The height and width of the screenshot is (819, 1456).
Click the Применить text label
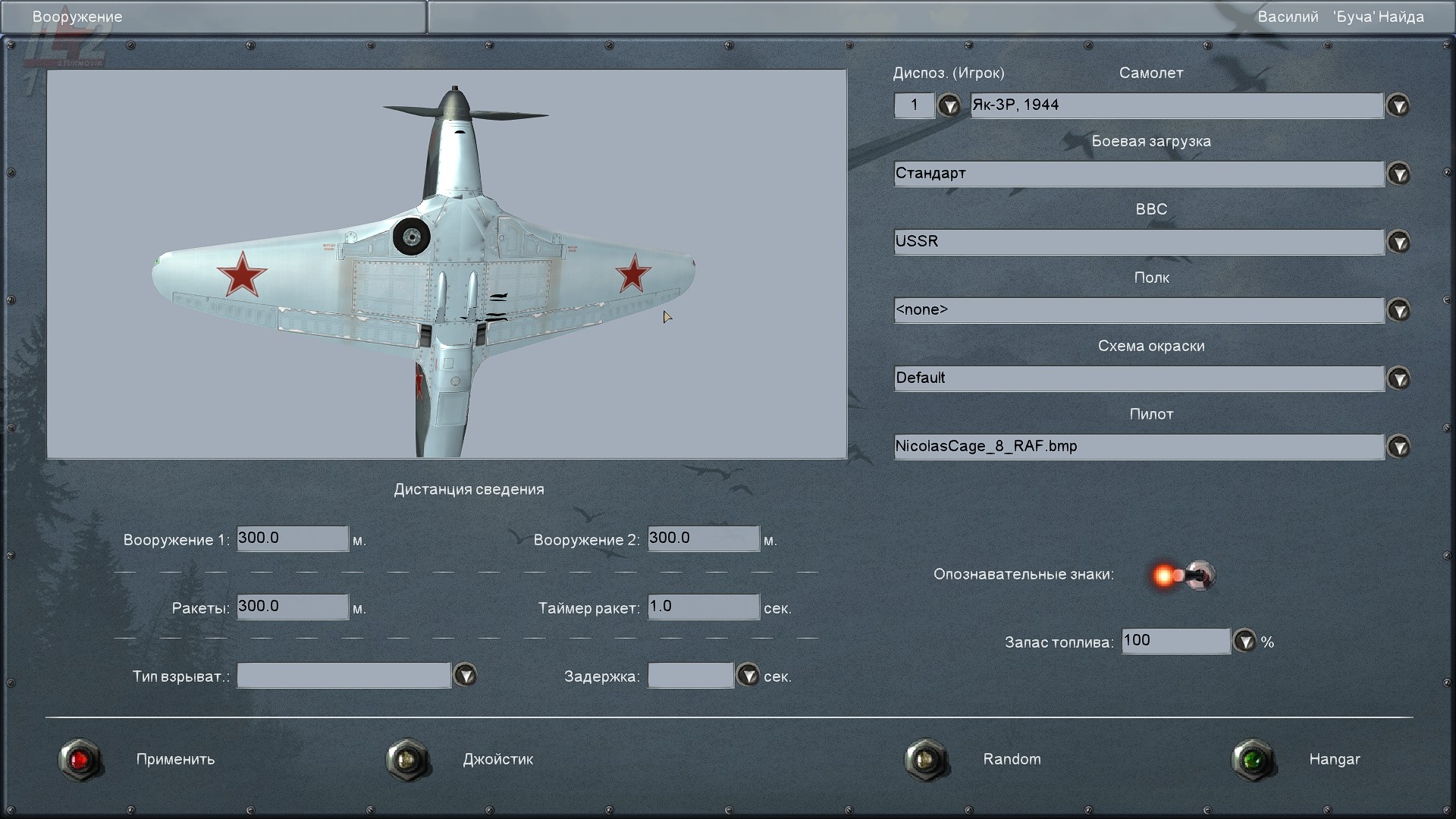click(175, 759)
